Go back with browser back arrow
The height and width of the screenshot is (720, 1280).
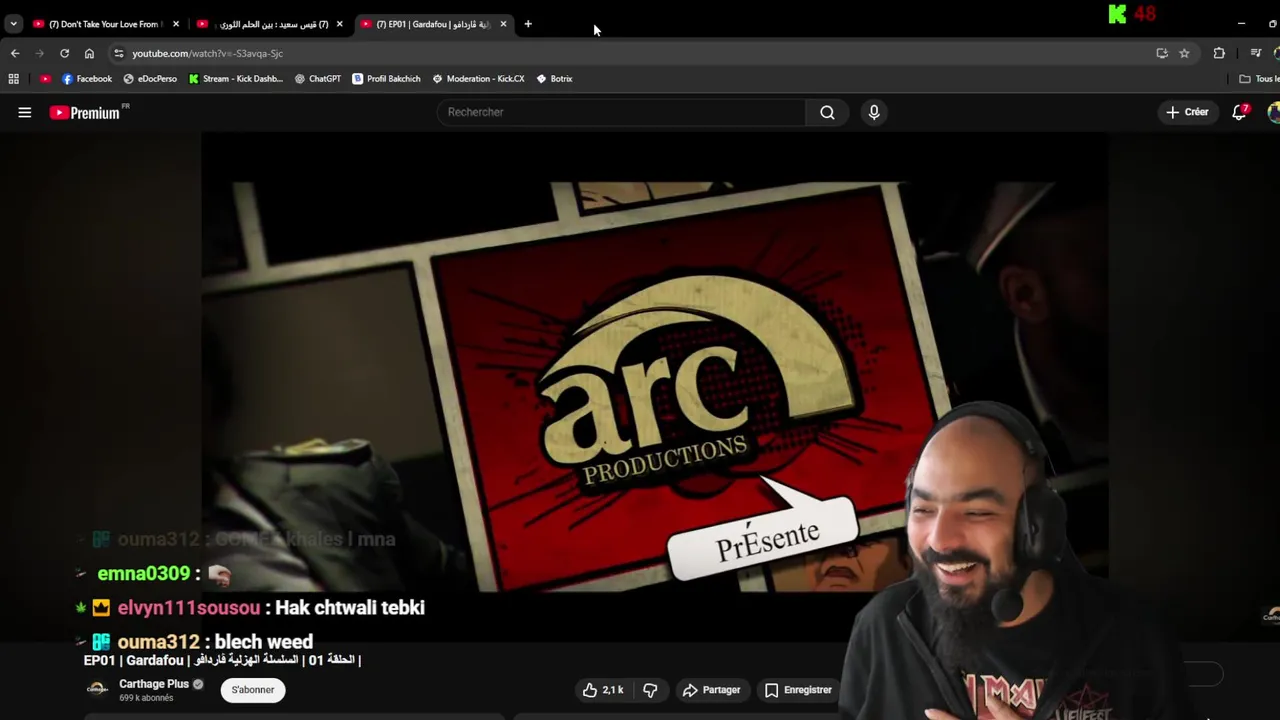tap(15, 53)
